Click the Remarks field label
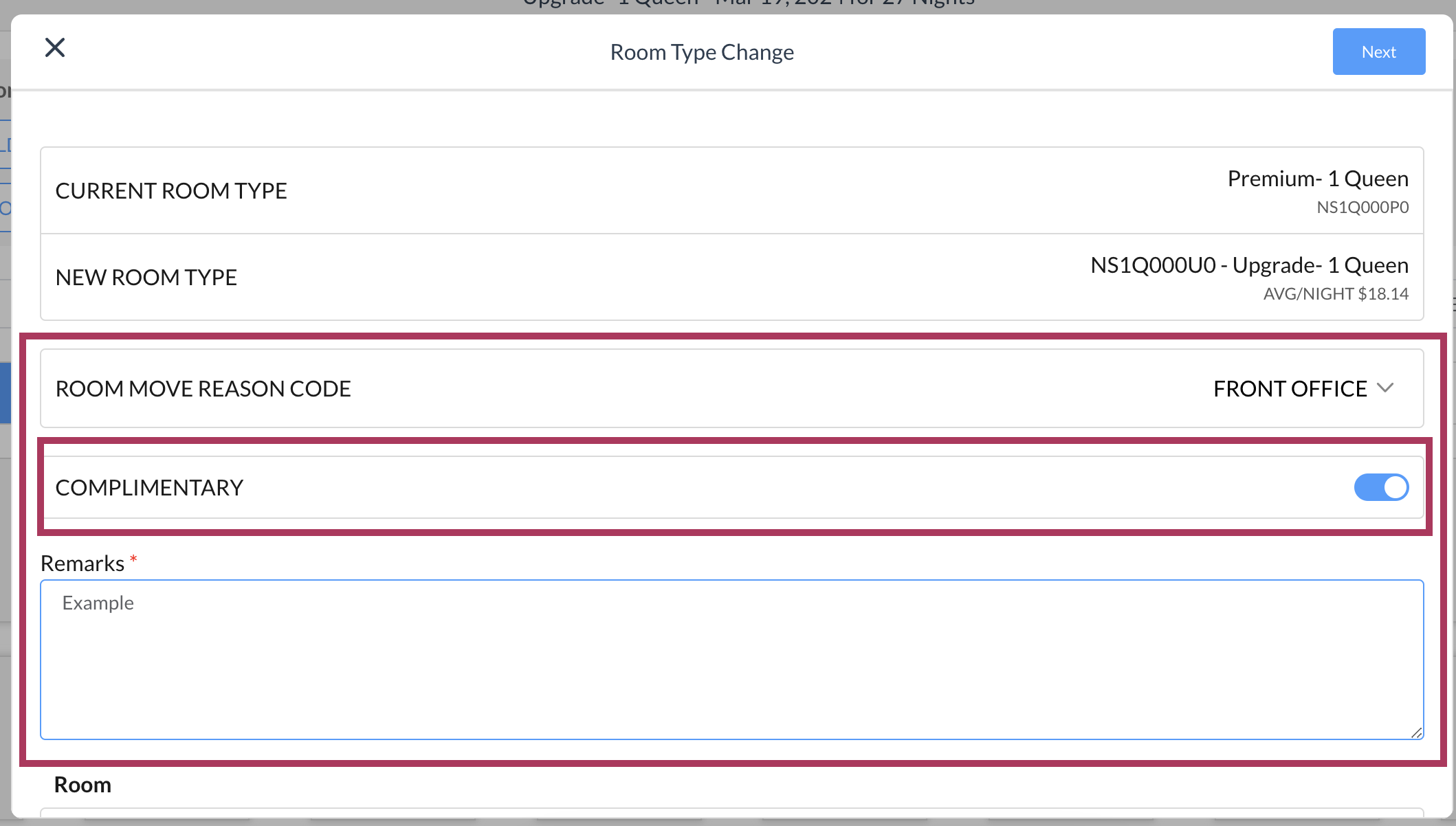 [x=82, y=563]
